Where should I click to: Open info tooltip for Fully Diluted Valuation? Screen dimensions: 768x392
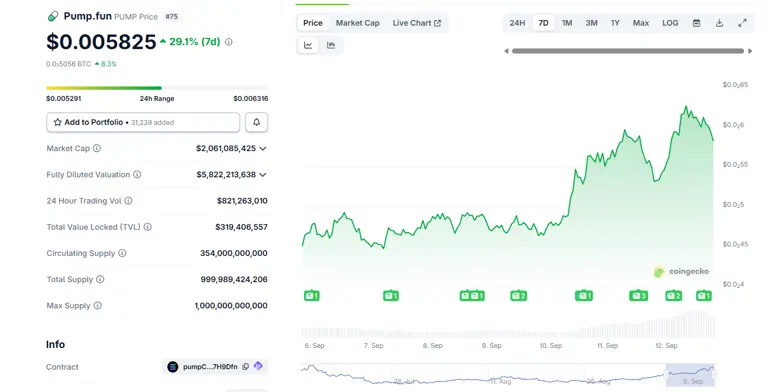pyautogui.click(x=137, y=174)
